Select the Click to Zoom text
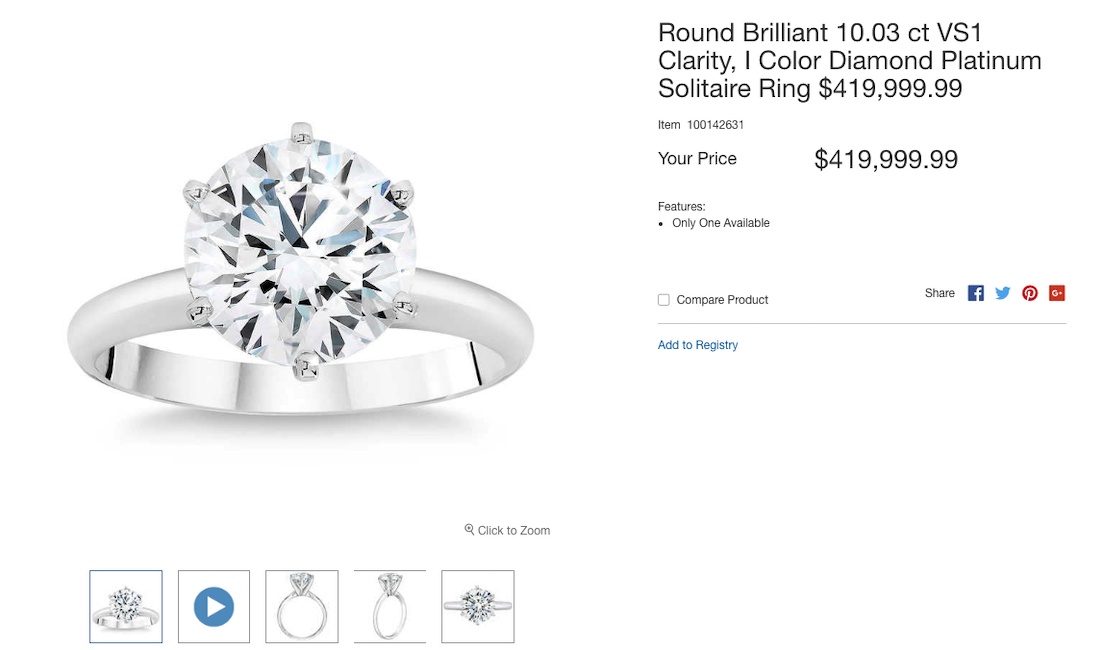 pyautogui.click(x=514, y=530)
